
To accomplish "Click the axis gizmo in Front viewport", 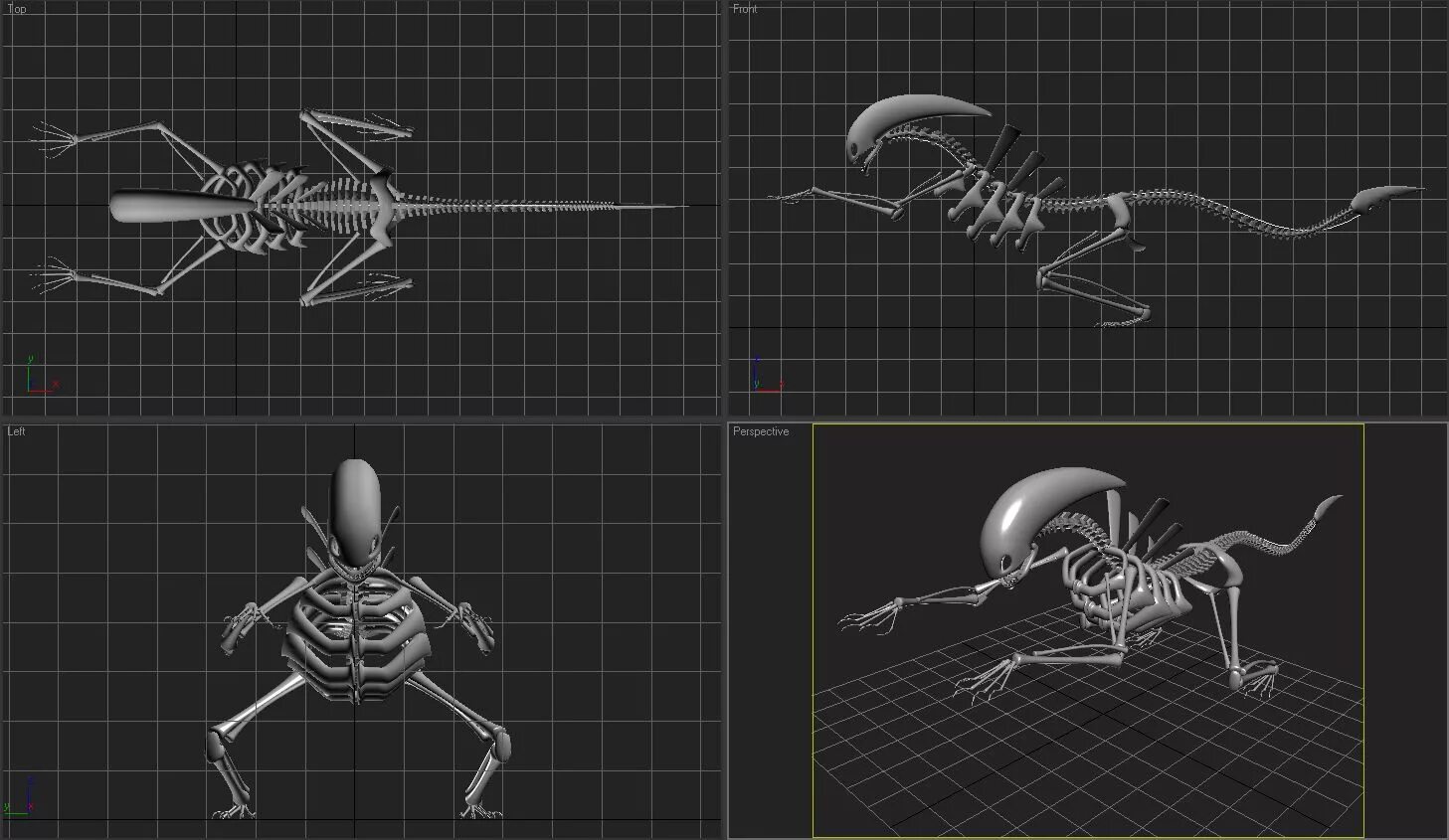I will coord(768,374).
